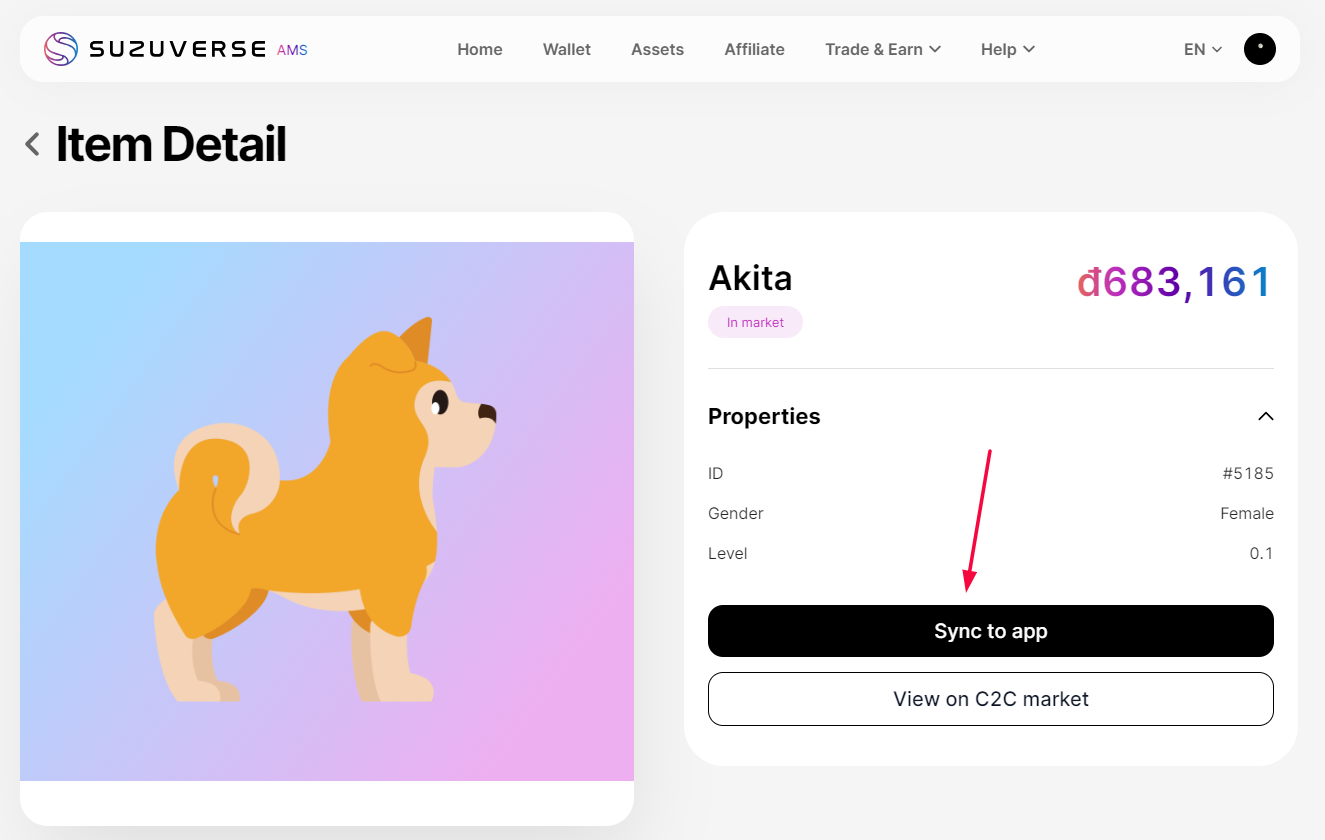Screen dimensions: 1325x840
Task: Click the Akita dog image
Action: click(x=326, y=511)
